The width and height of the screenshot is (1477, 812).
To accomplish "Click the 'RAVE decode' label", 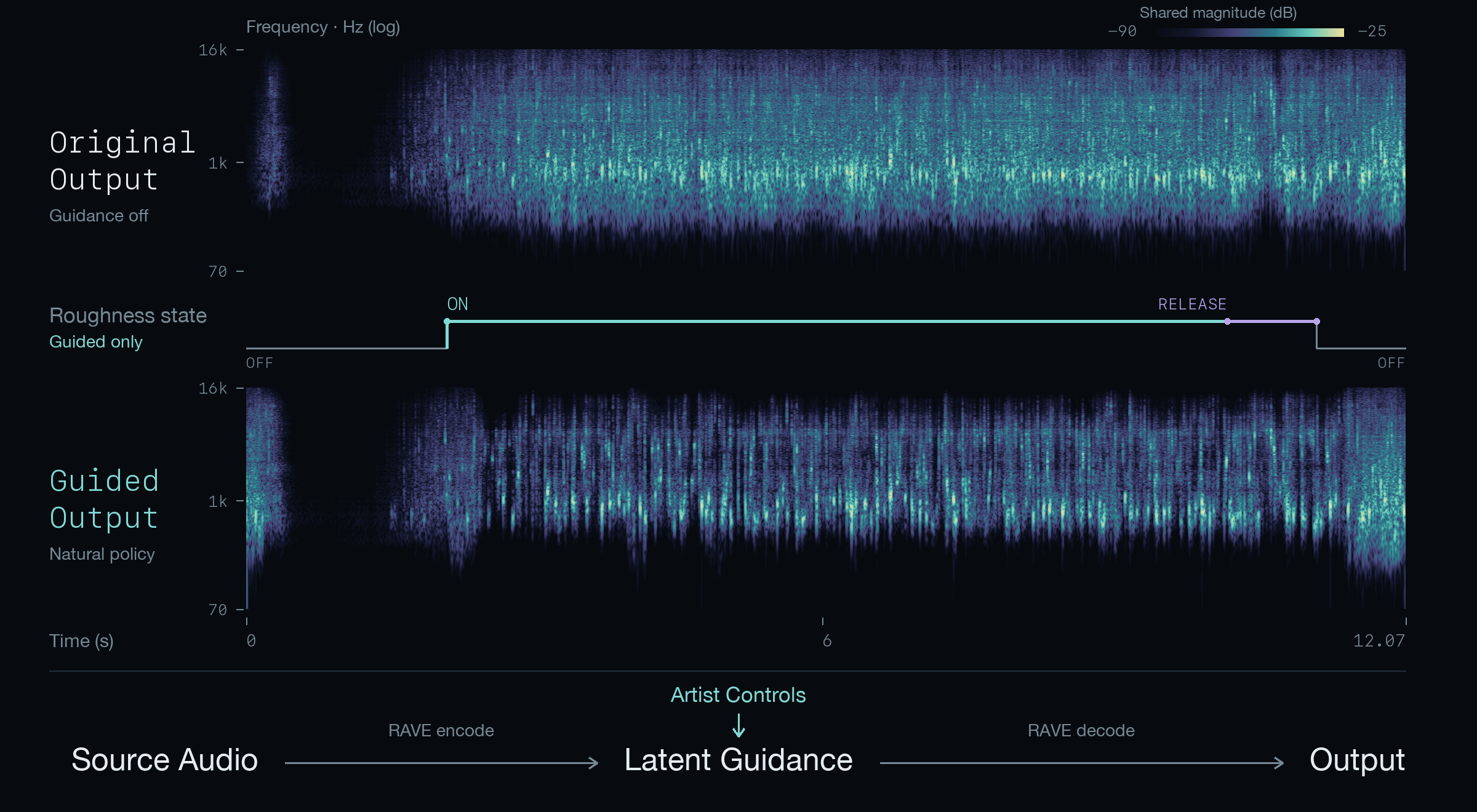I will [1081, 730].
